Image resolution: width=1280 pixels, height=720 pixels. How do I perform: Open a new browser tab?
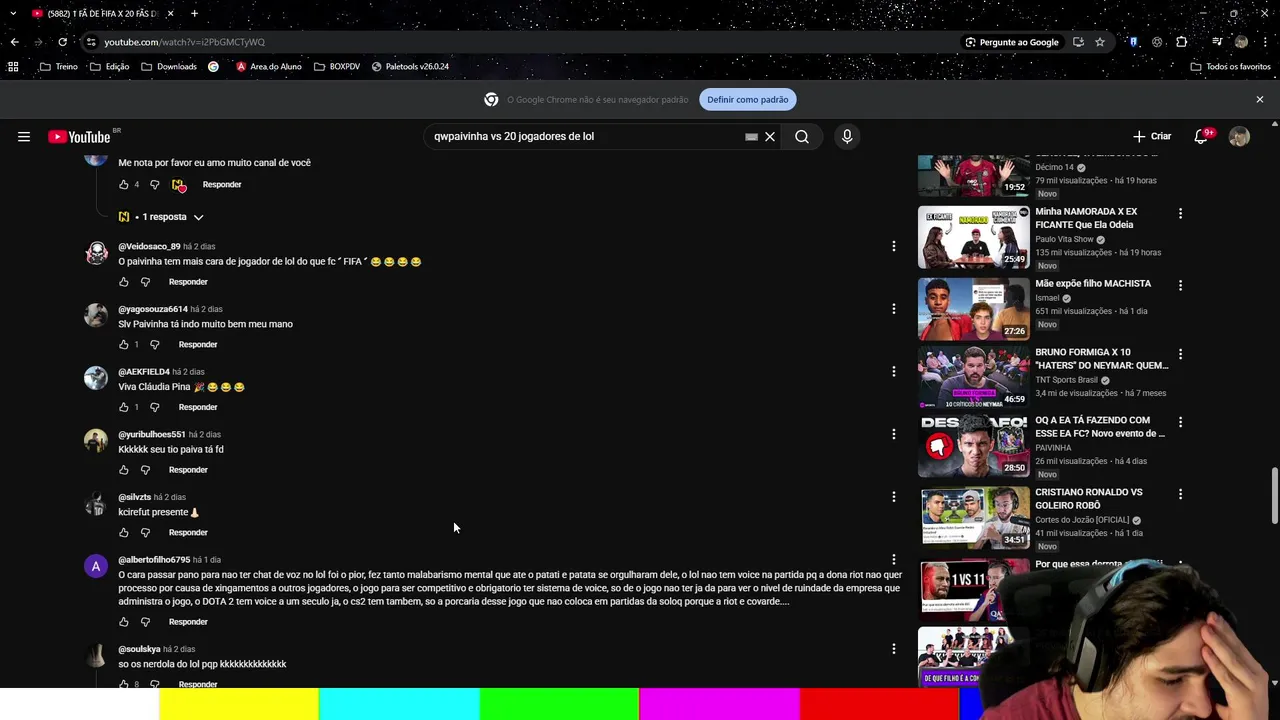194,14
